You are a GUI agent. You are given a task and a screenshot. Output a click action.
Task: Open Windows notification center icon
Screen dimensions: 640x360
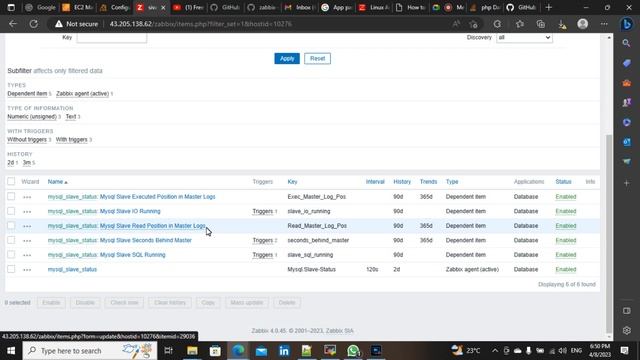click(624, 351)
